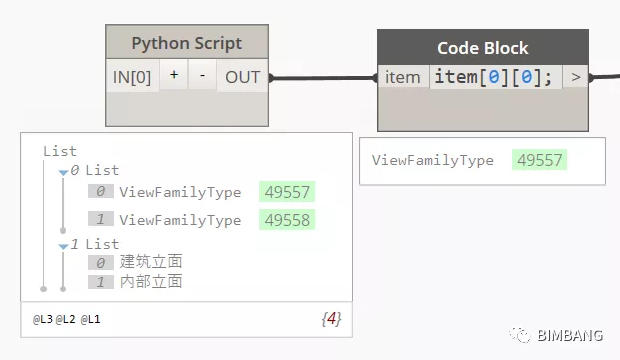The height and width of the screenshot is (360, 620).
Task: Add an input port with the plus button
Action: (174, 75)
